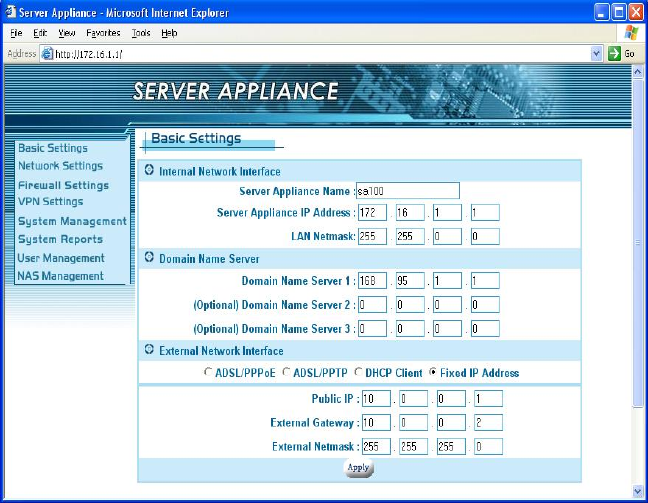Open the address bar dropdown arrow
Image resolution: width=648 pixels, height=503 pixels.
click(597, 53)
